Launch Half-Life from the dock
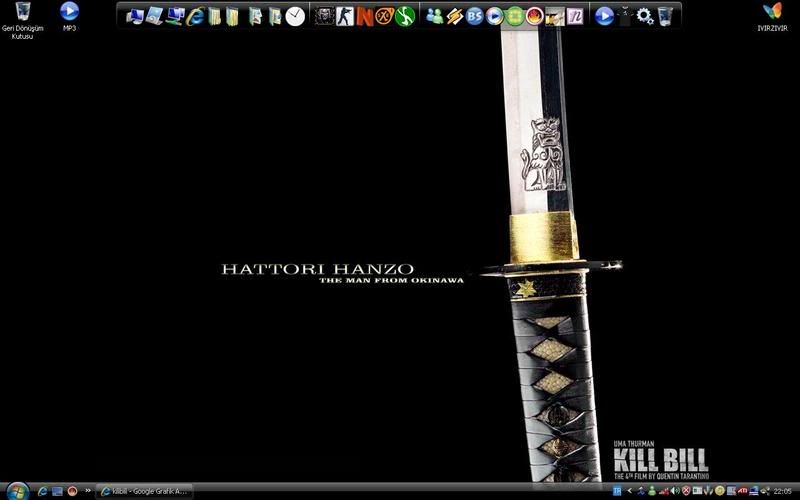 coord(384,17)
